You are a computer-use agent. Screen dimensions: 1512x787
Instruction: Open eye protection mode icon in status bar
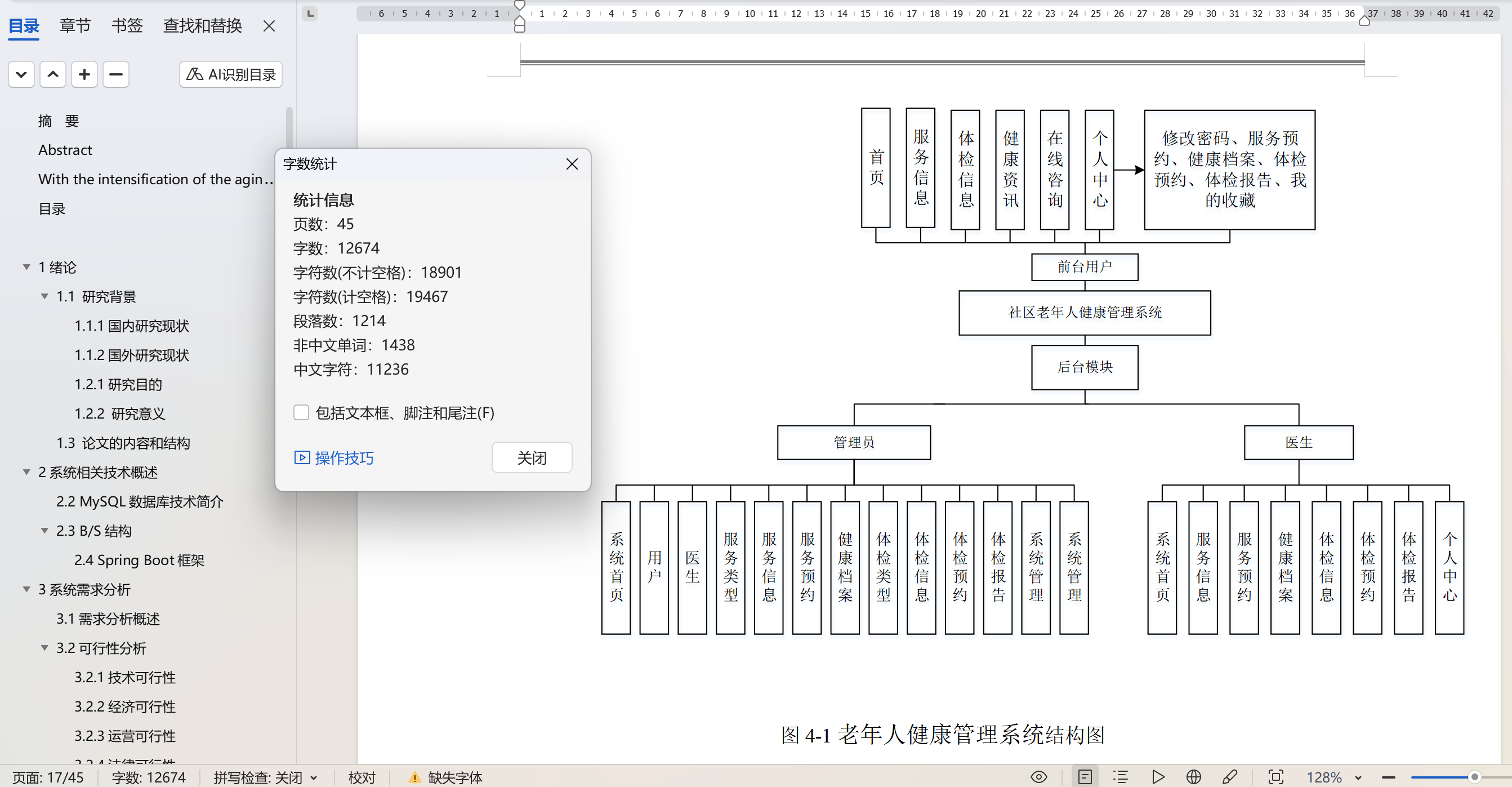[x=1038, y=777]
